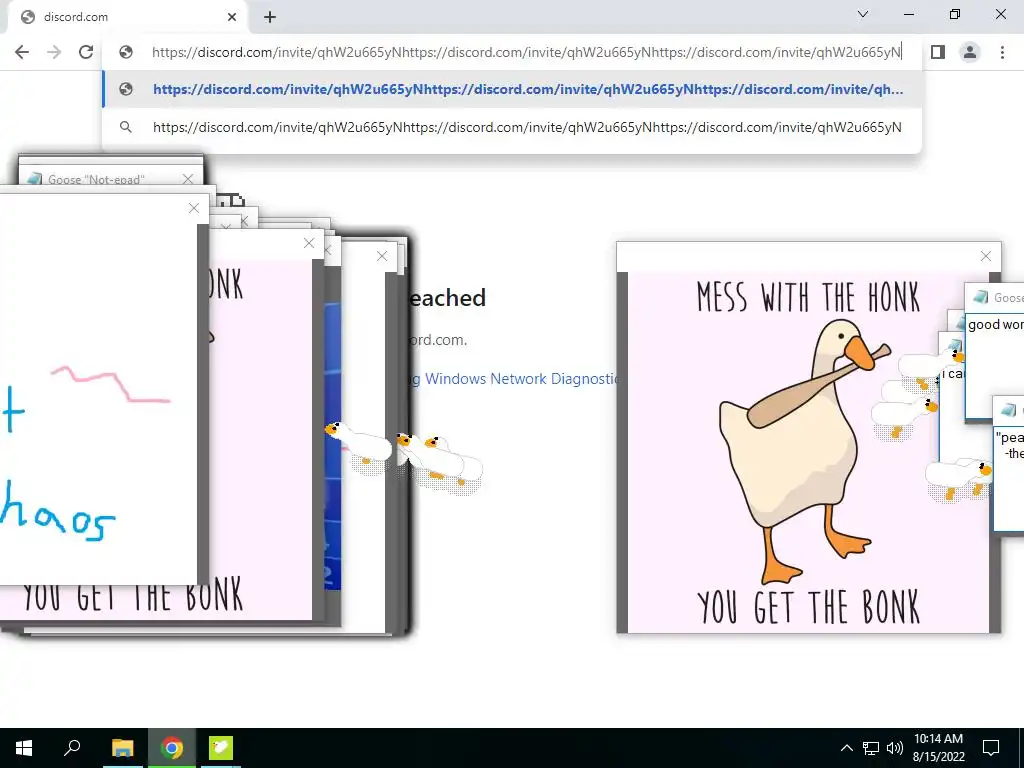
Task: Click the "good wor" notepad text
Action: click(995, 325)
